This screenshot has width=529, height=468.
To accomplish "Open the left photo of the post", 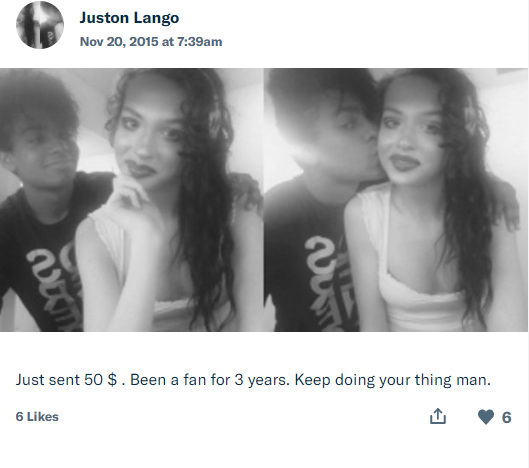I will point(132,200).
